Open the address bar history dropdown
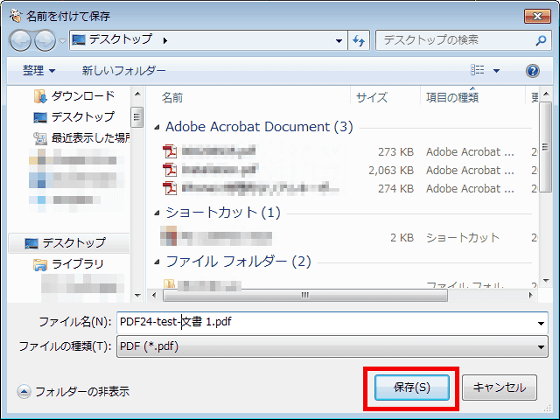This screenshot has width=560, height=420. pos(339,41)
